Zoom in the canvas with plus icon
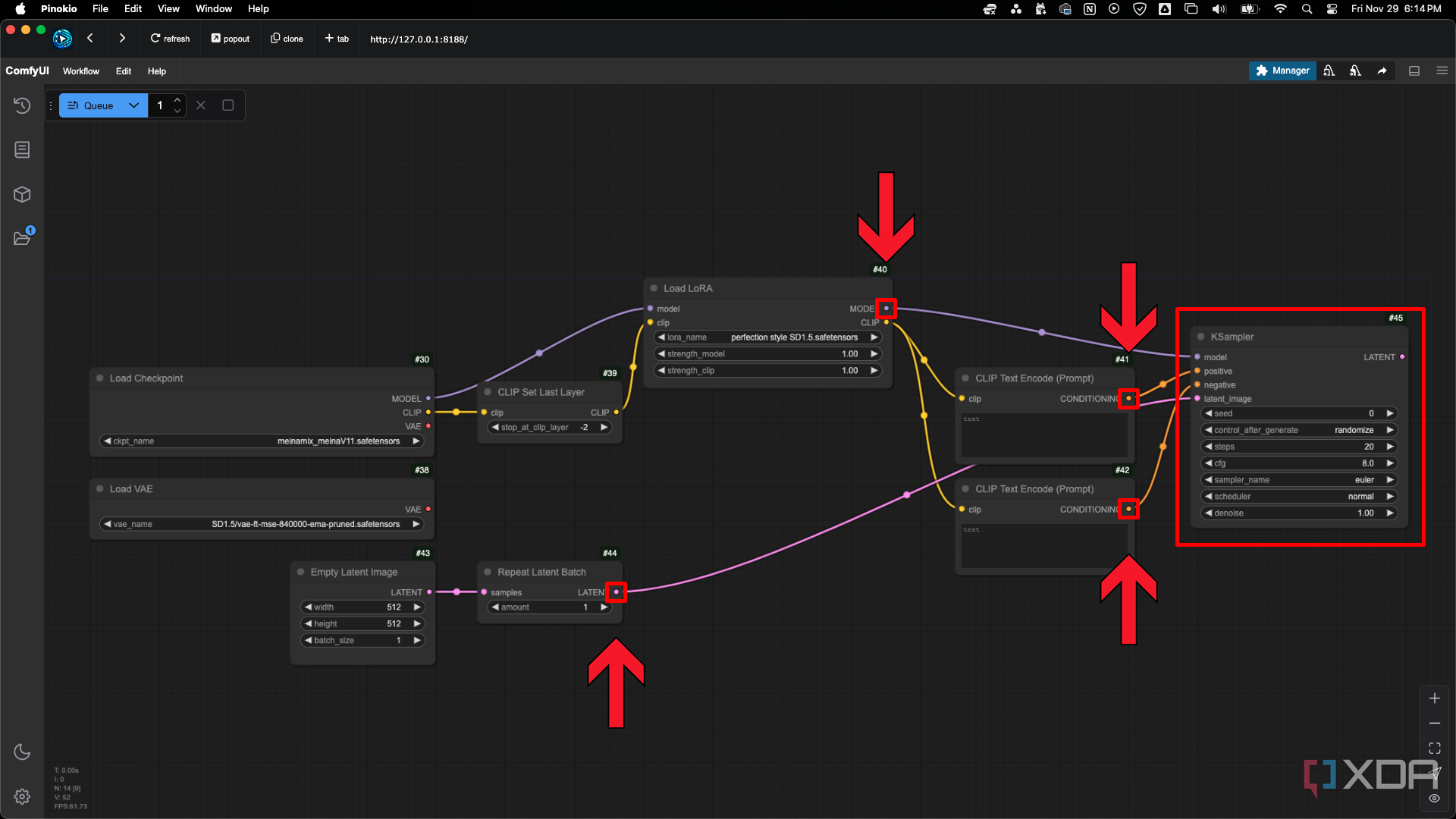 point(1435,698)
